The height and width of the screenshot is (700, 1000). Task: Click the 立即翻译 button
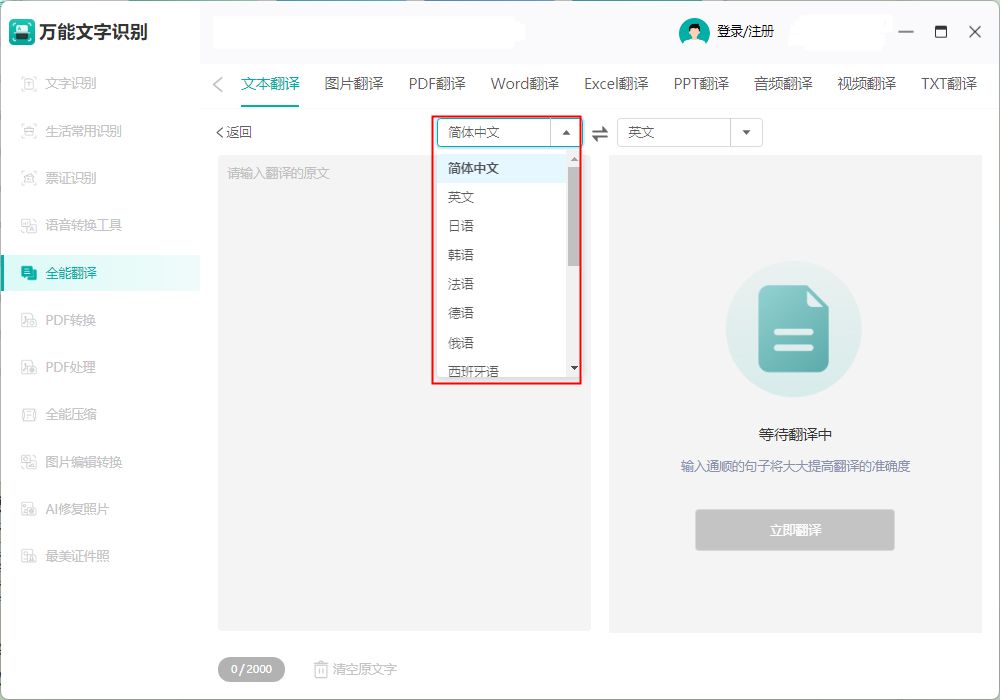[795, 530]
